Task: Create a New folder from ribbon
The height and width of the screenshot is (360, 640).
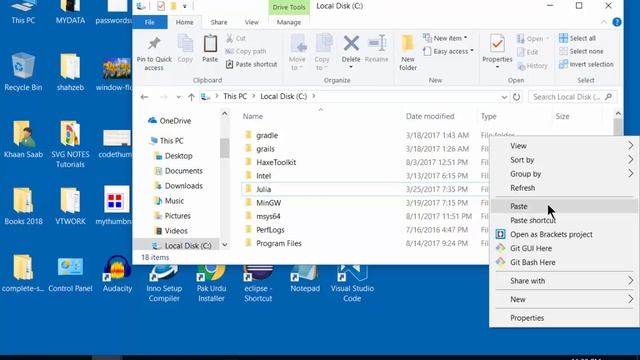Action: click(408, 53)
